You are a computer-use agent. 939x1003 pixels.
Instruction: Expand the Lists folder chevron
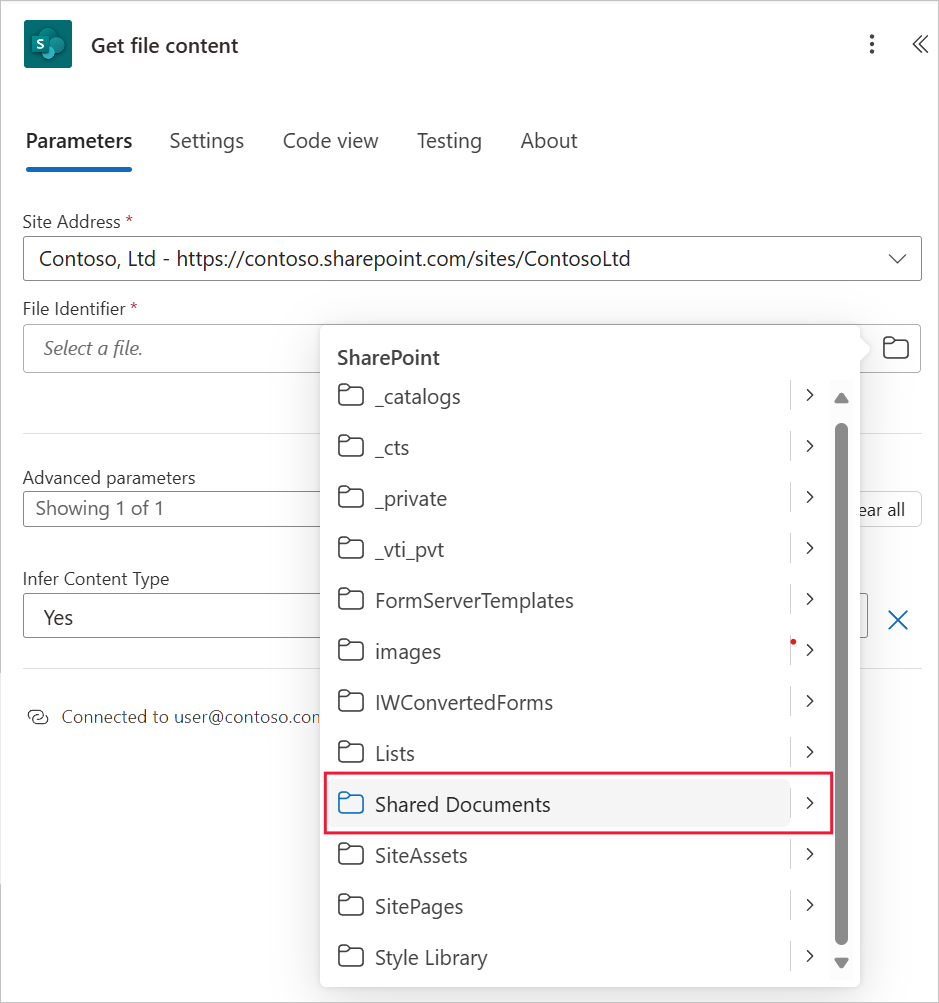(x=810, y=752)
